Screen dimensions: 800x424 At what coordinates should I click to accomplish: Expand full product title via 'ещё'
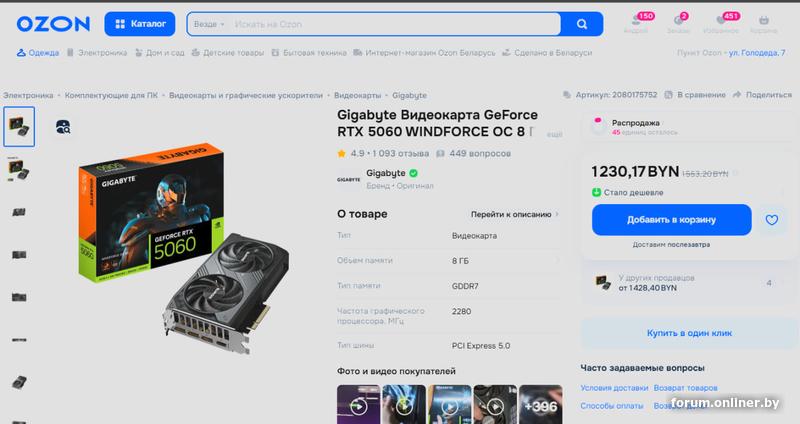click(x=554, y=134)
